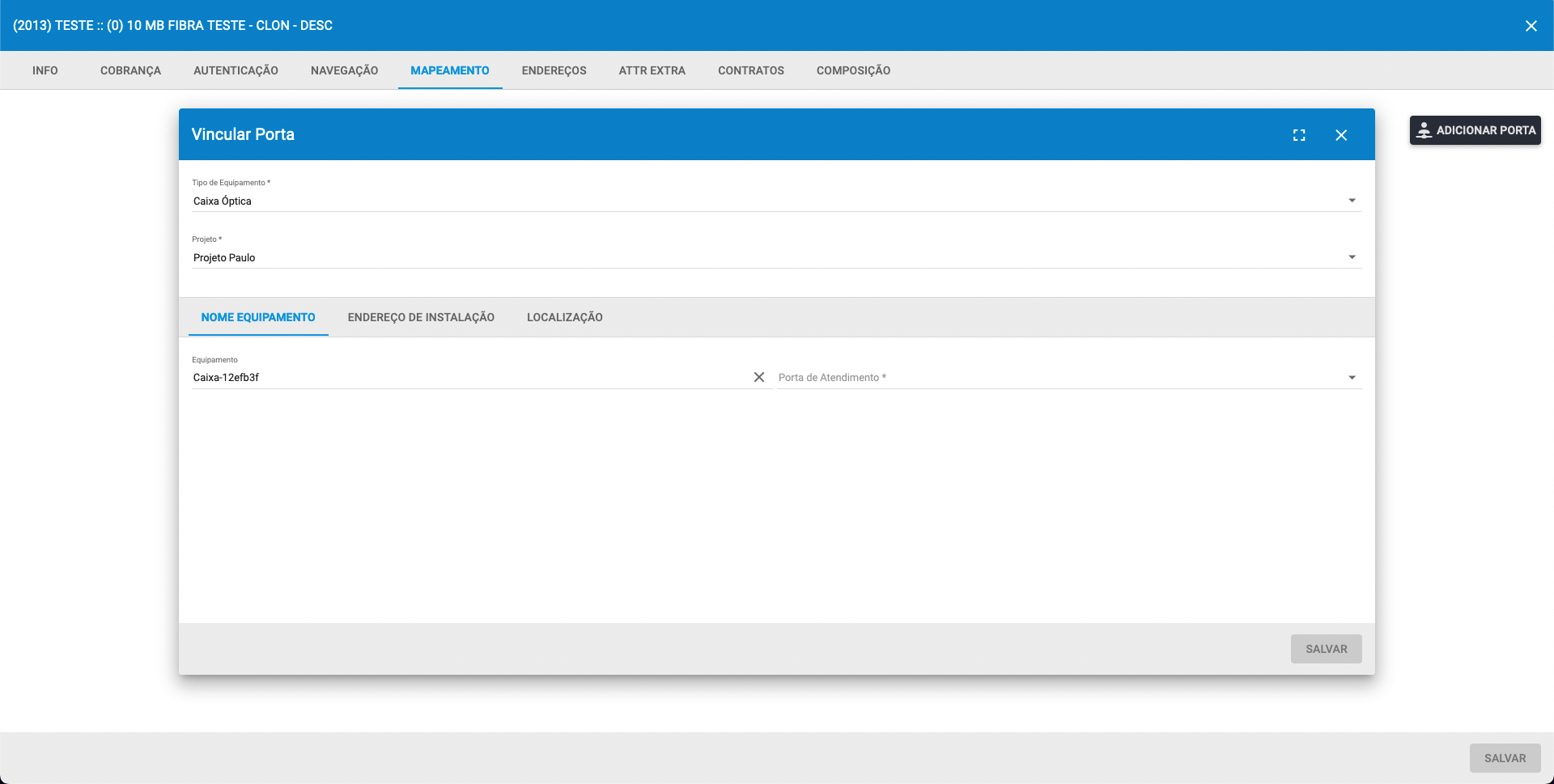Clear the Equipamento field using the X icon

point(759,377)
